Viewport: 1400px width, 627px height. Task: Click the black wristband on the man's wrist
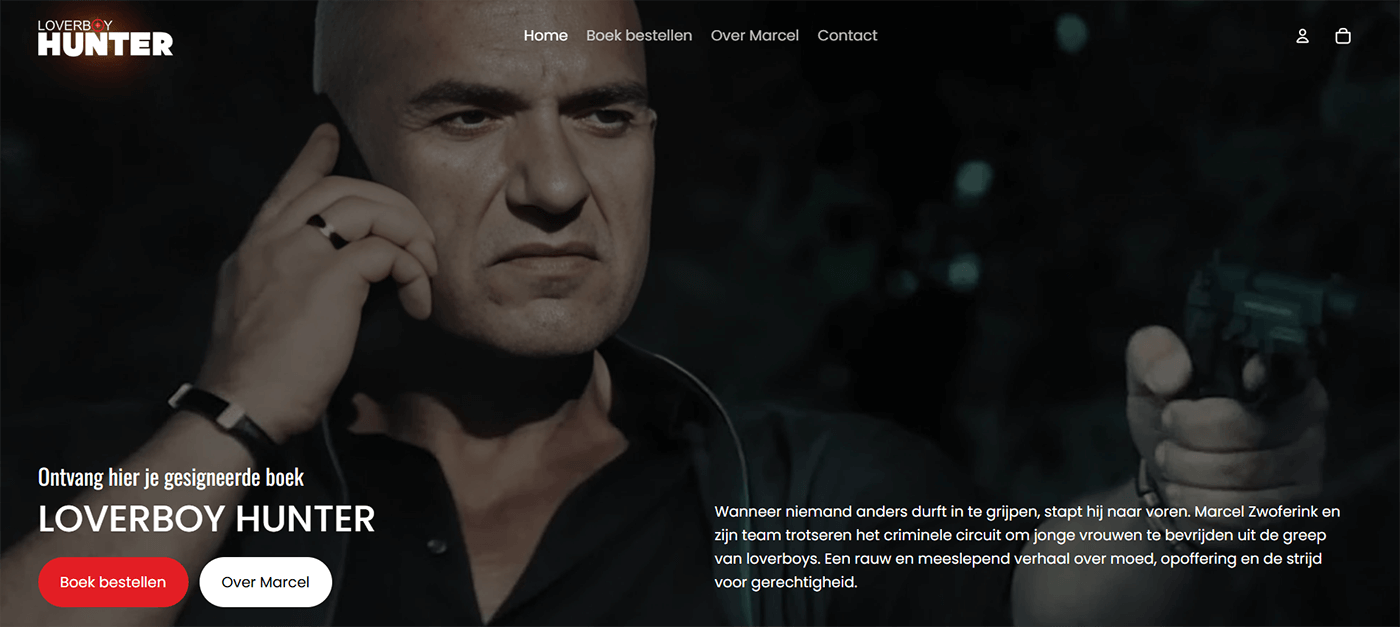click(x=224, y=414)
